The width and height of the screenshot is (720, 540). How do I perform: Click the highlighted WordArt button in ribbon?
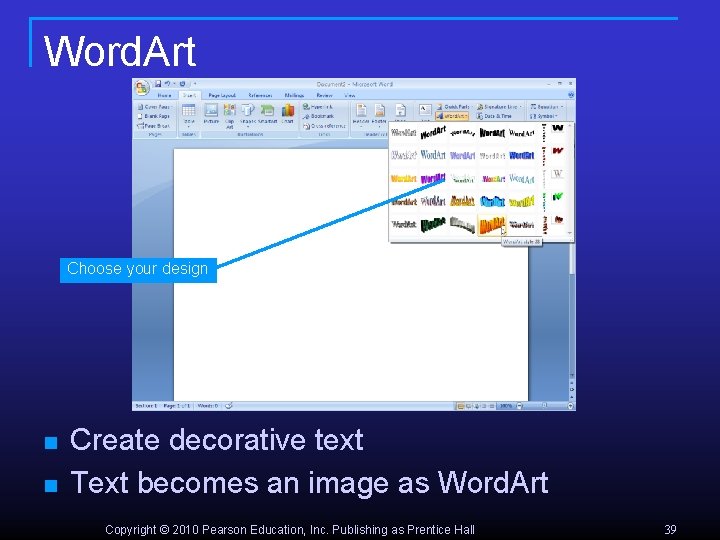[452, 116]
